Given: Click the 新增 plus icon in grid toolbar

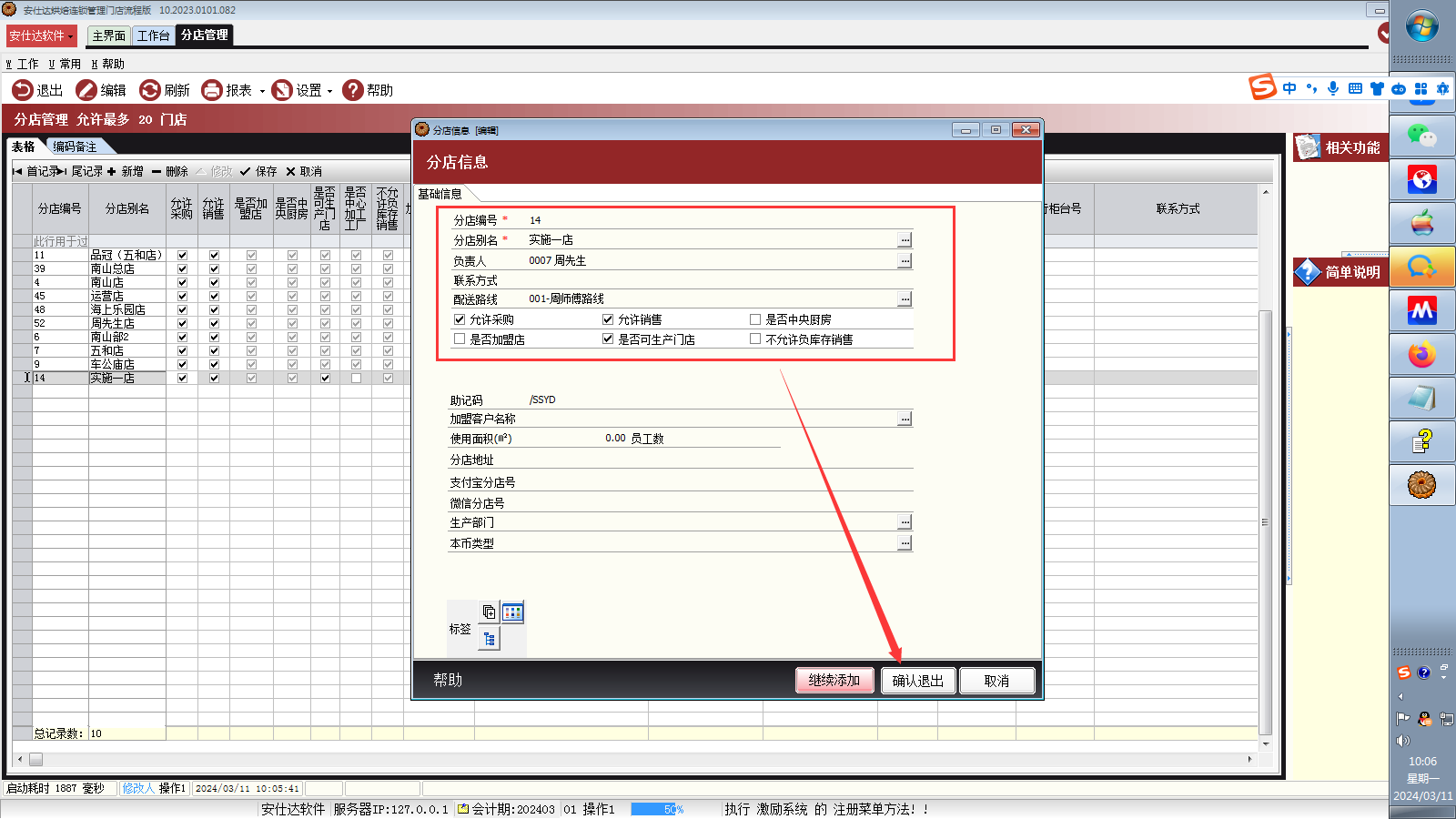Looking at the screenshot, I should tap(112, 171).
